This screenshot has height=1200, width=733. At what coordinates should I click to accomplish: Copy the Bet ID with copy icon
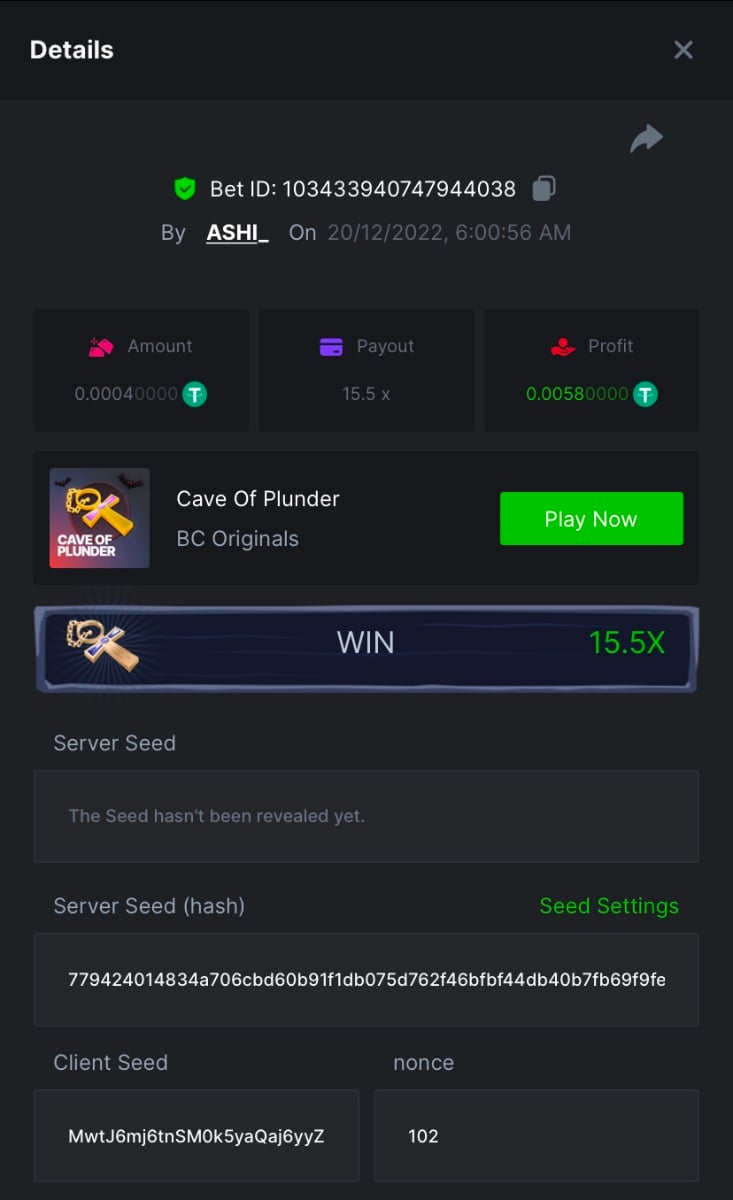coord(543,188)
